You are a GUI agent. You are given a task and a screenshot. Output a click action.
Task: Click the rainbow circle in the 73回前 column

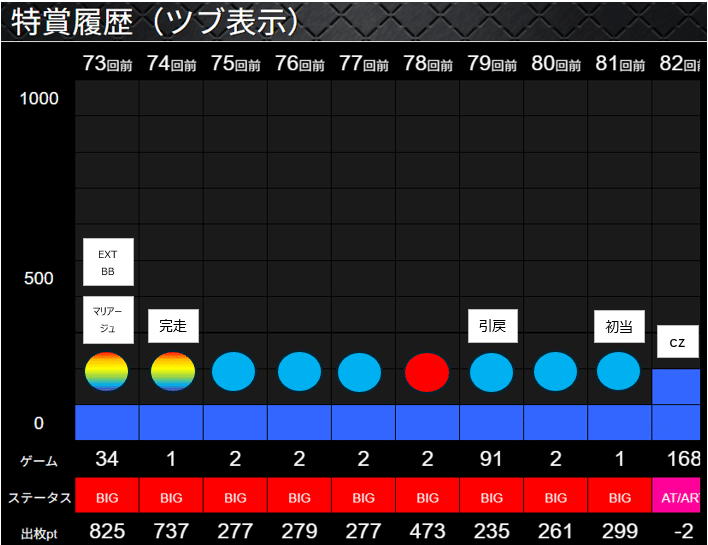tap(107, 371)
